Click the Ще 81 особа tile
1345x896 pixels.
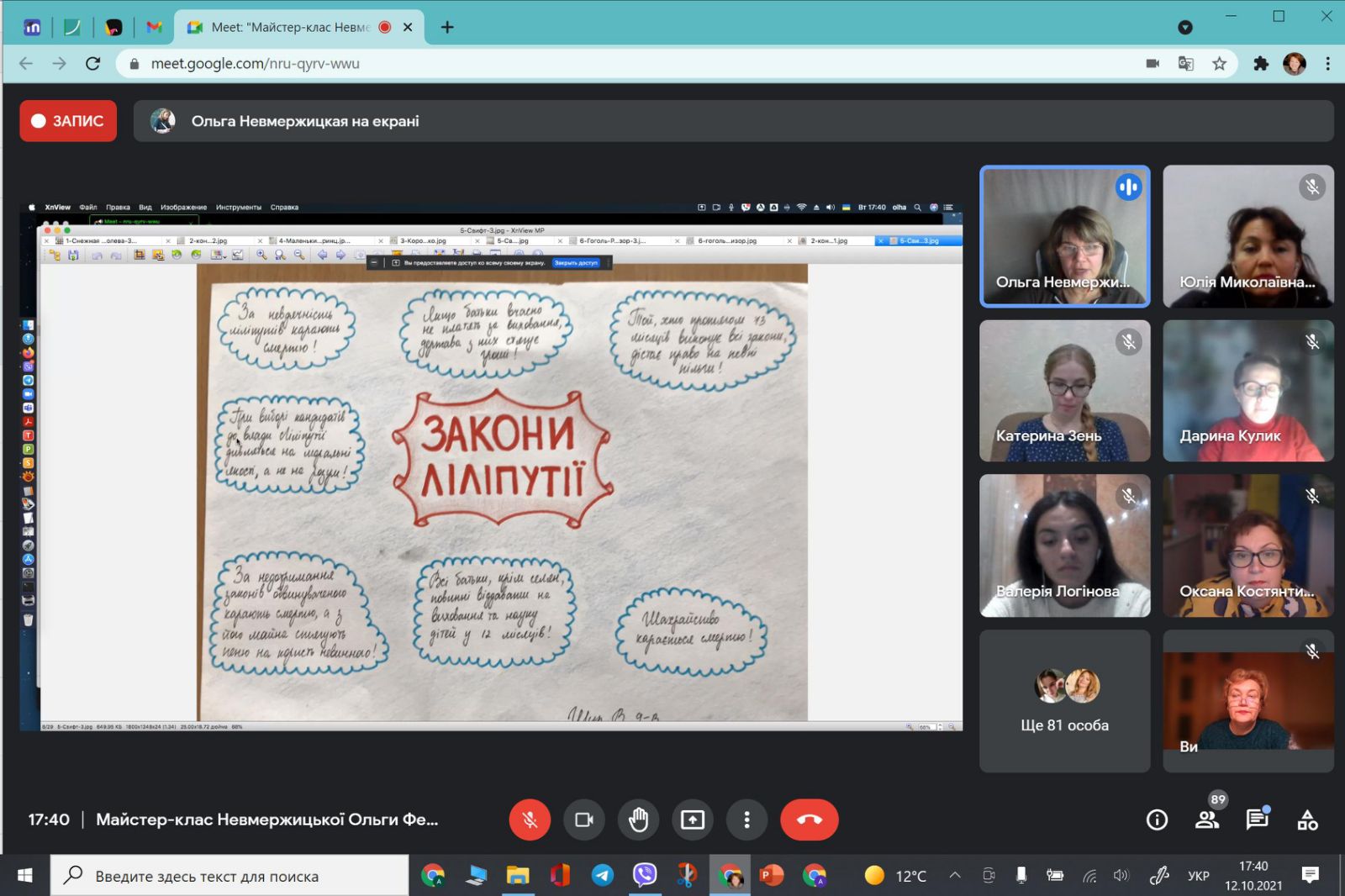click(x=1064, y=701)
